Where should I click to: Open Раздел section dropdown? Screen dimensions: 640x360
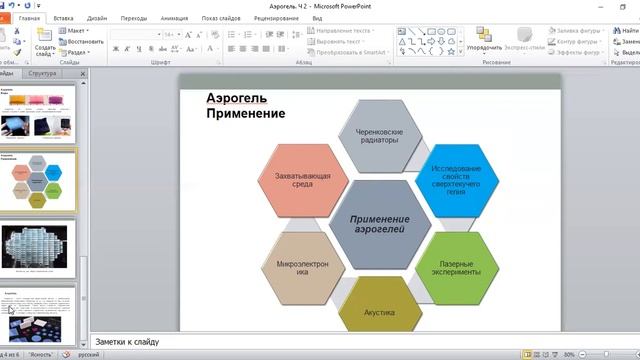pos(75,53)
